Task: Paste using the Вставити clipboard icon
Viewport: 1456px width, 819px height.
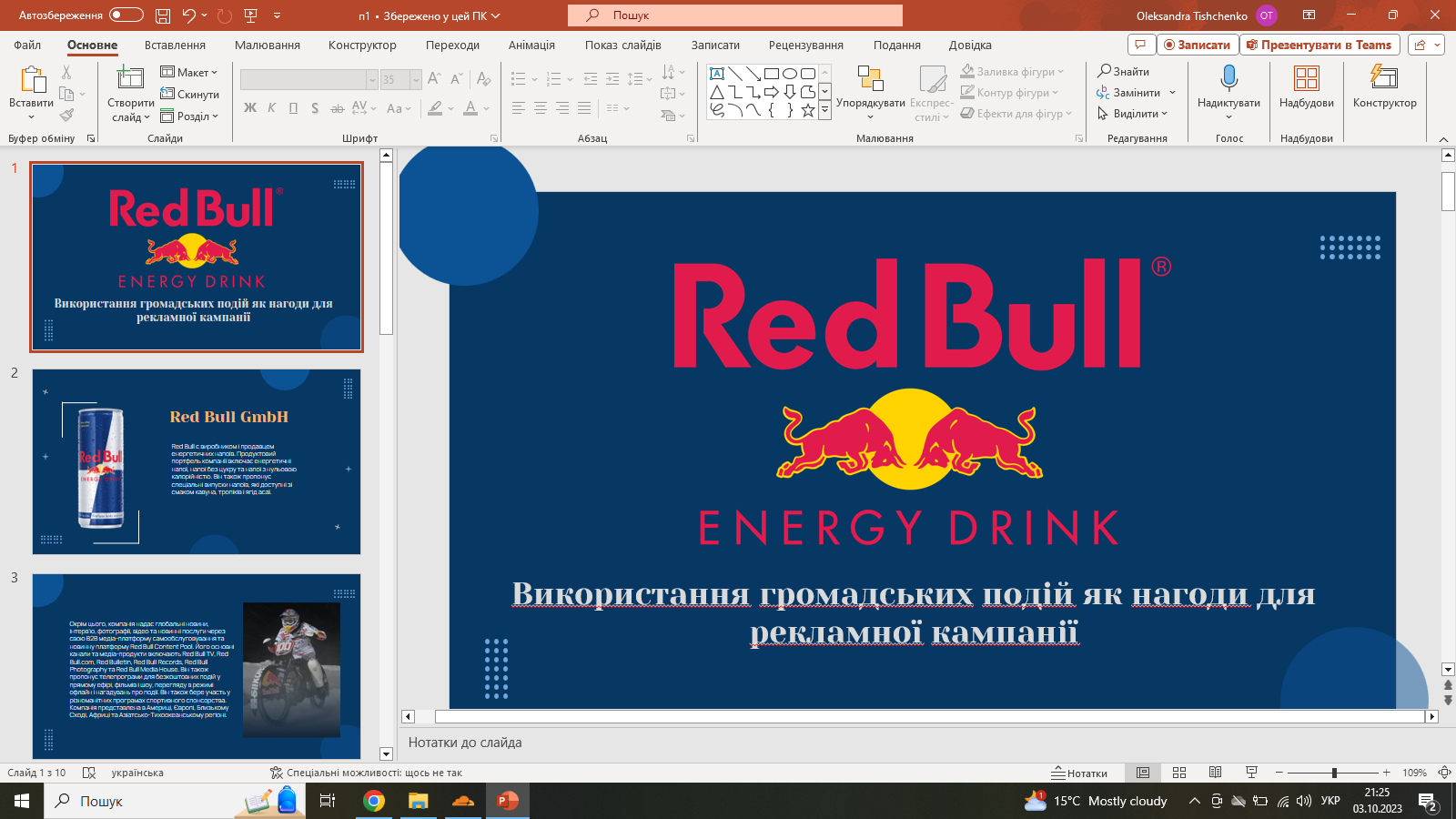Action: click(32, 80)
